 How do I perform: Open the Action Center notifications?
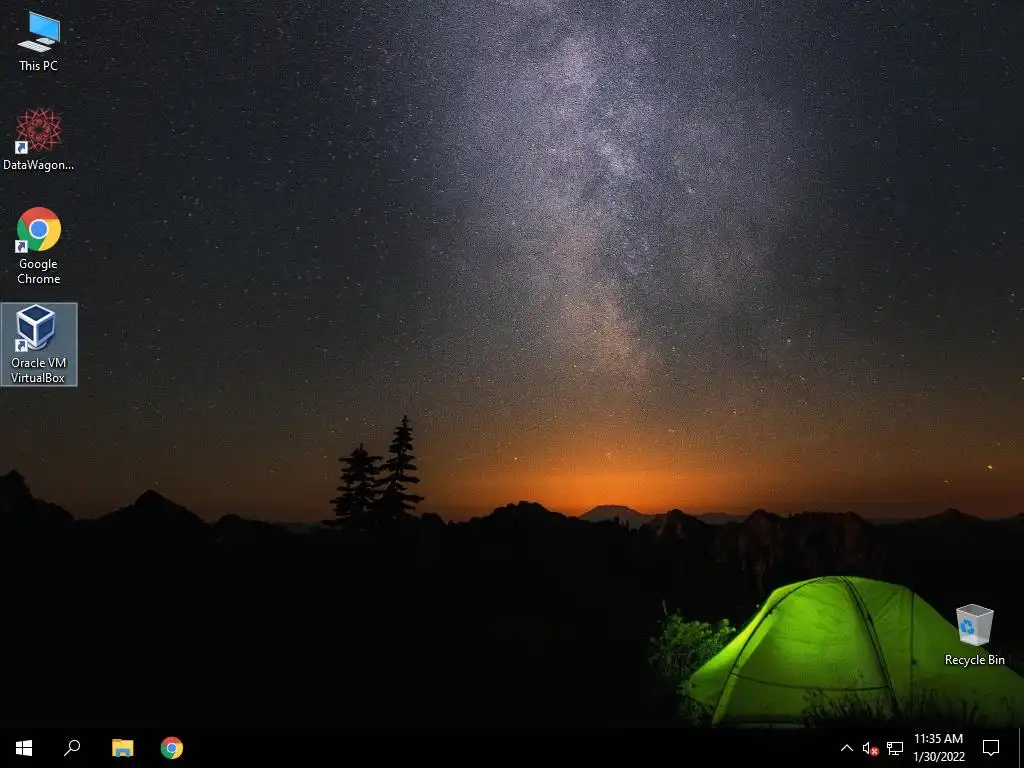point(991,748)
